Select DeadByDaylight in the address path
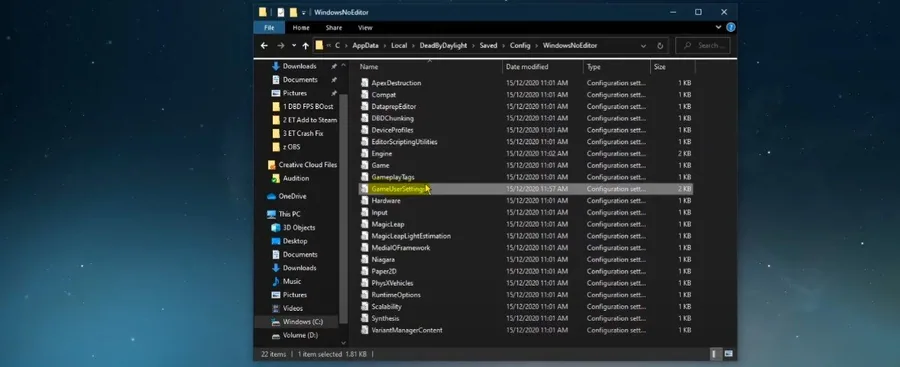This screenshot has height=367, width=900. (x=443, y=46)
